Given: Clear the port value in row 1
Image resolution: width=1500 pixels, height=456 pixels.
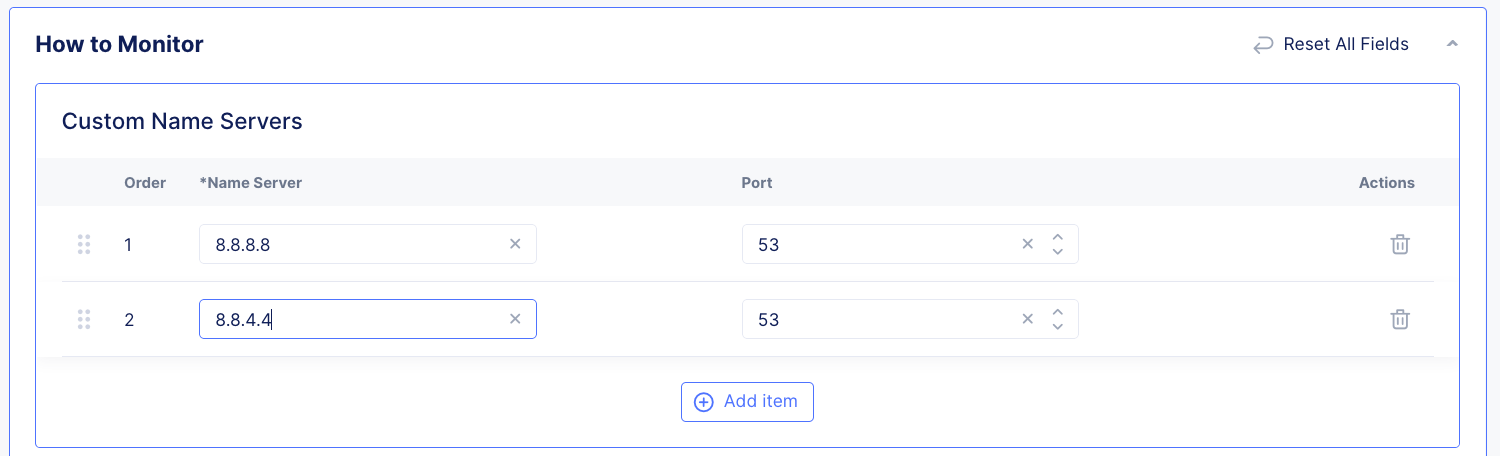Looking at the screenshot, I should (1027, 244).
